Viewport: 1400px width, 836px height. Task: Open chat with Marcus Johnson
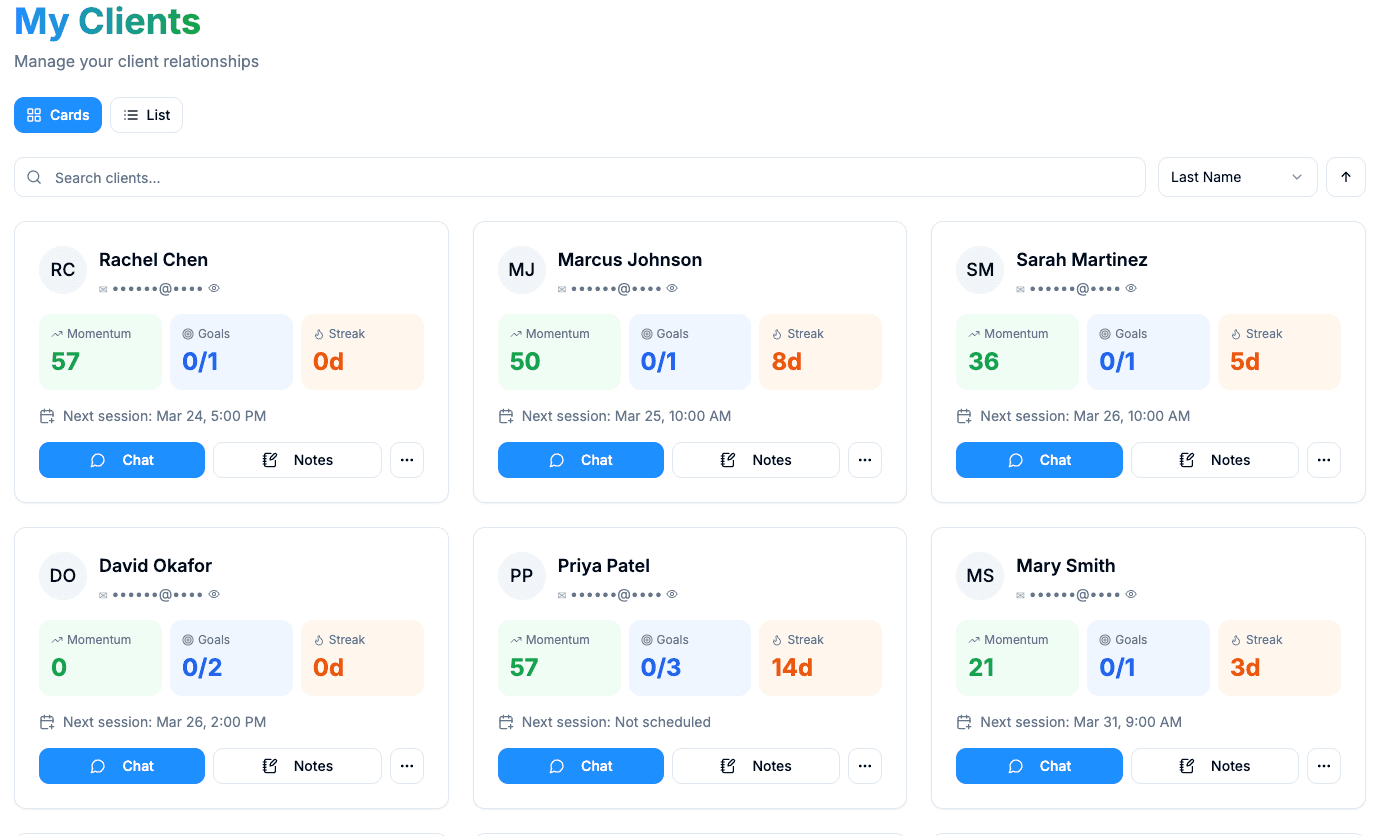click(x=581, y=460)
